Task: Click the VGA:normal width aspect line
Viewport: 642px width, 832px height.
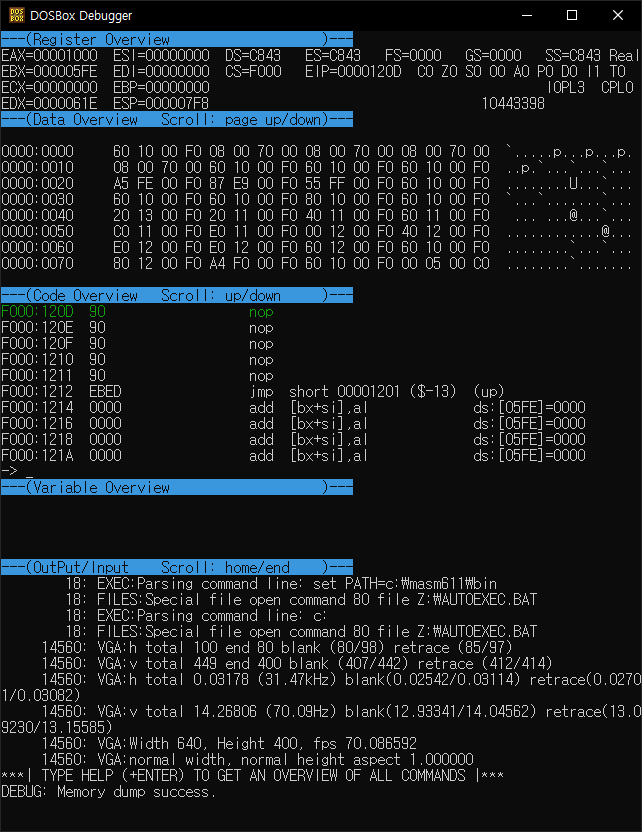Action: [257, 759]
